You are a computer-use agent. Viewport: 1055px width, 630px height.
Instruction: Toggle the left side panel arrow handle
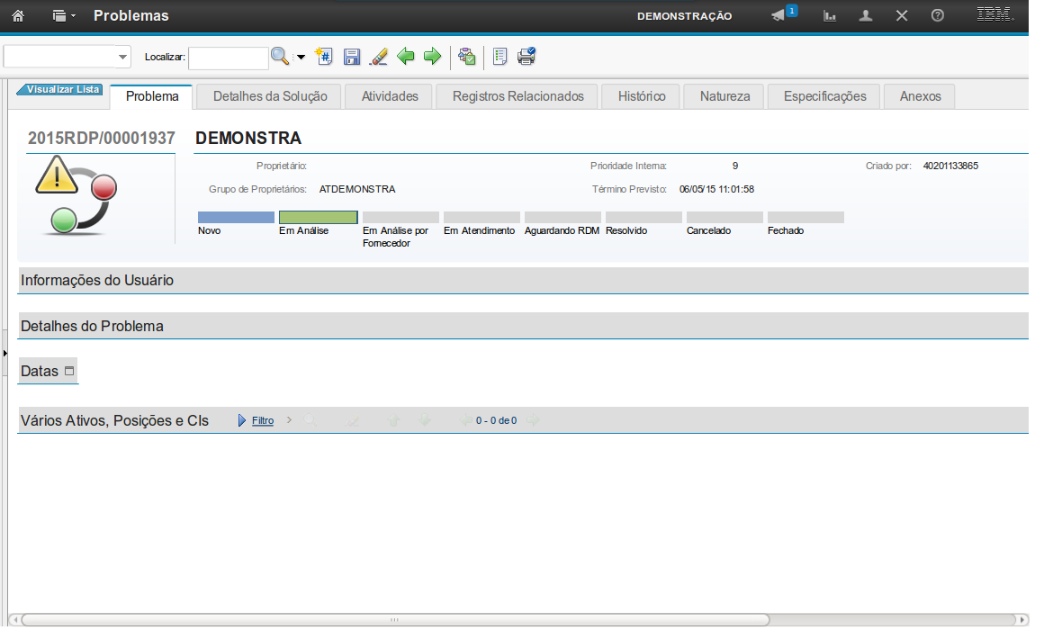[x=4, y=353]
